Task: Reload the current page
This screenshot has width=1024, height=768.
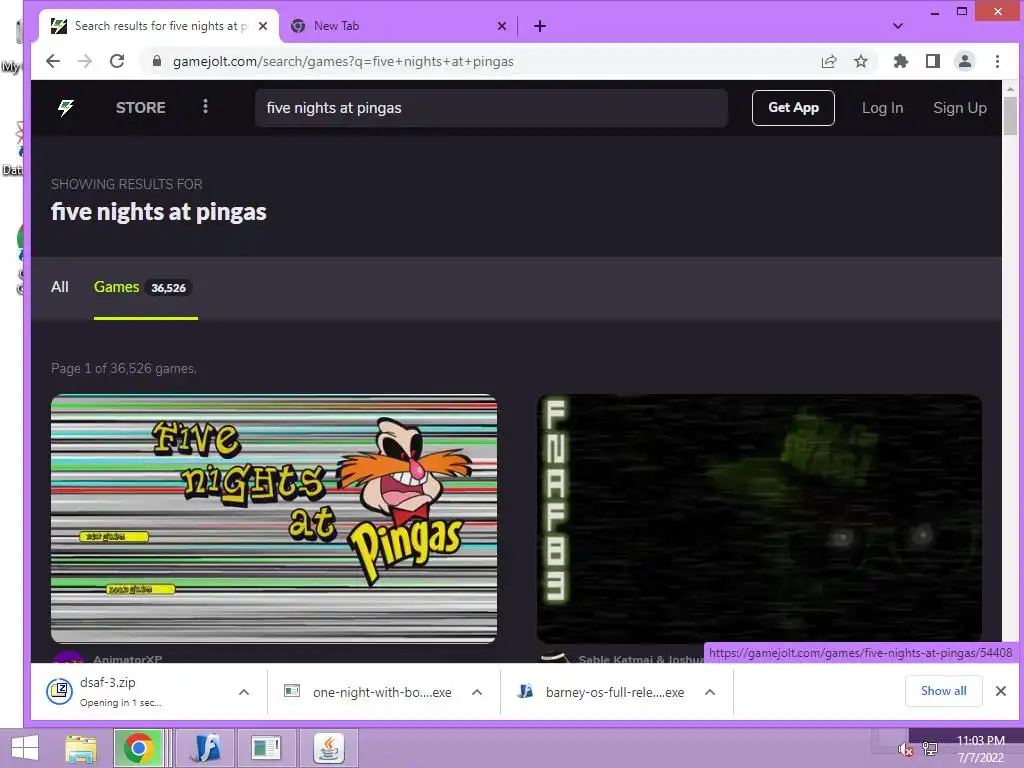Action: [x=117, y=61]
